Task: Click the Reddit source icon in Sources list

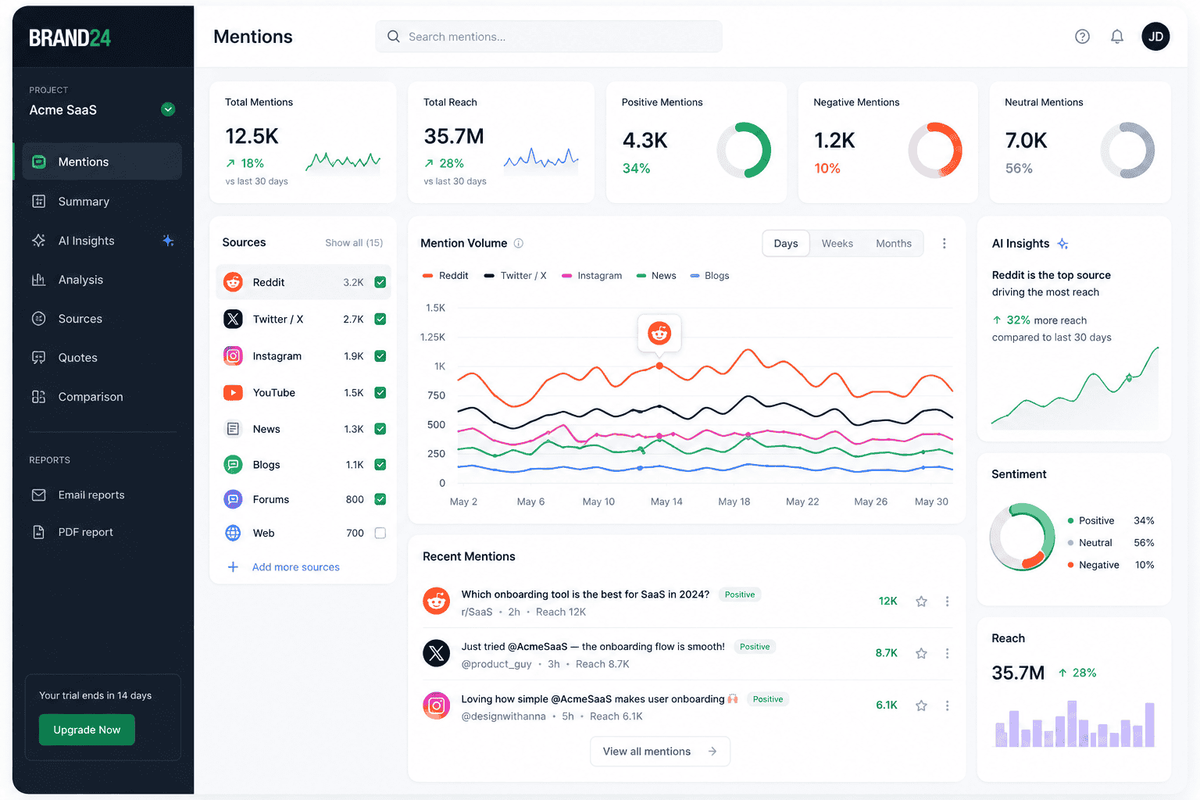Action: tap(233, 282)
